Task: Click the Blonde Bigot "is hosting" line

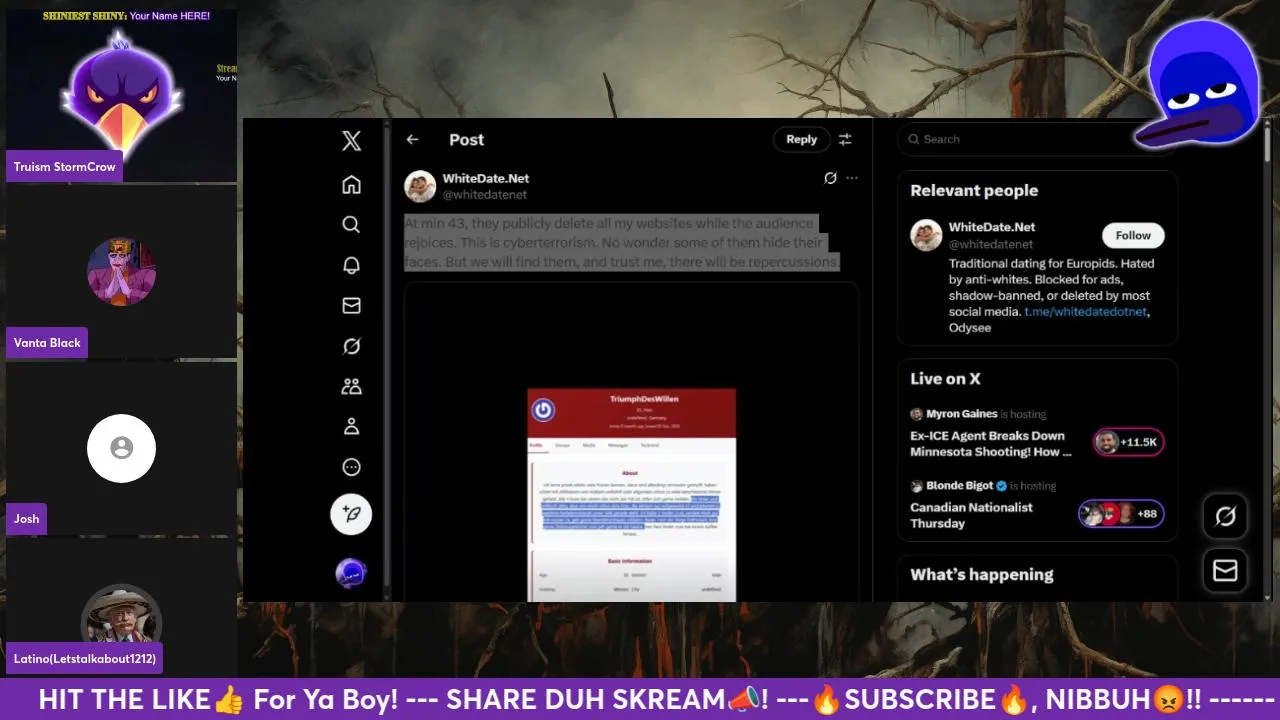Action: coord(983,486)
